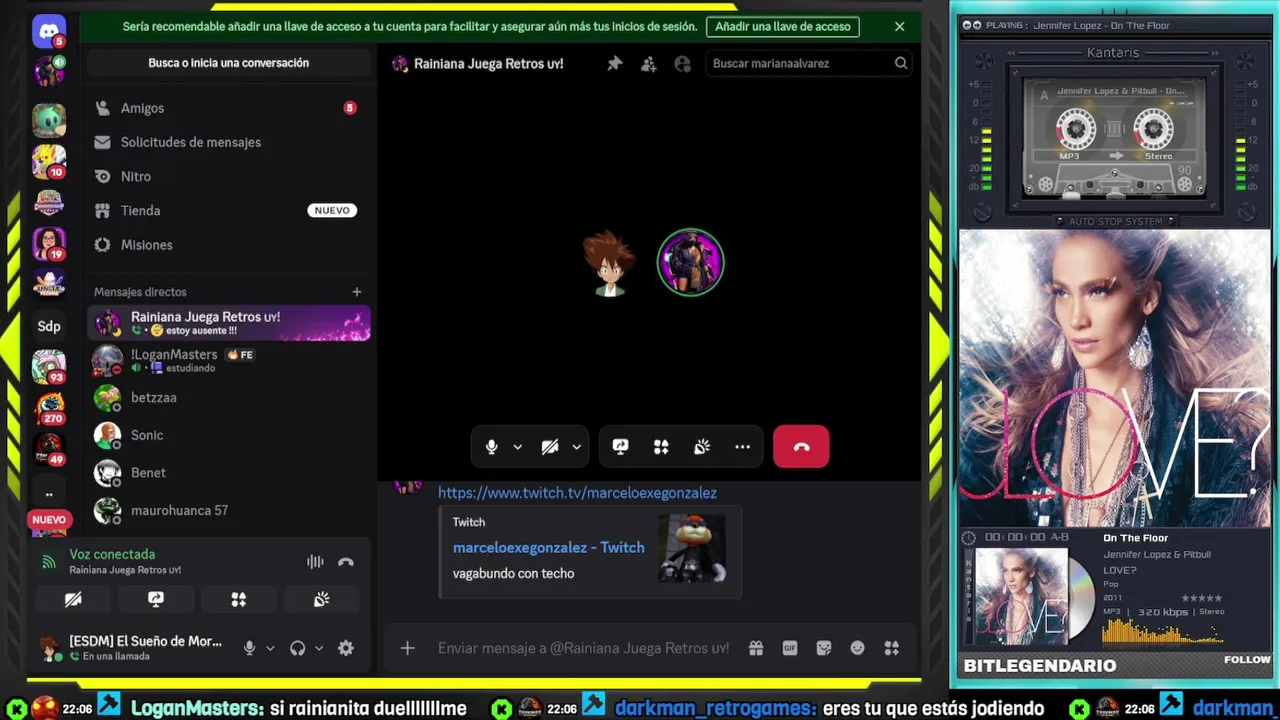This screenshot has height=720, width=1280.
Task: Open Benet direct message
Action: point(229,472)
